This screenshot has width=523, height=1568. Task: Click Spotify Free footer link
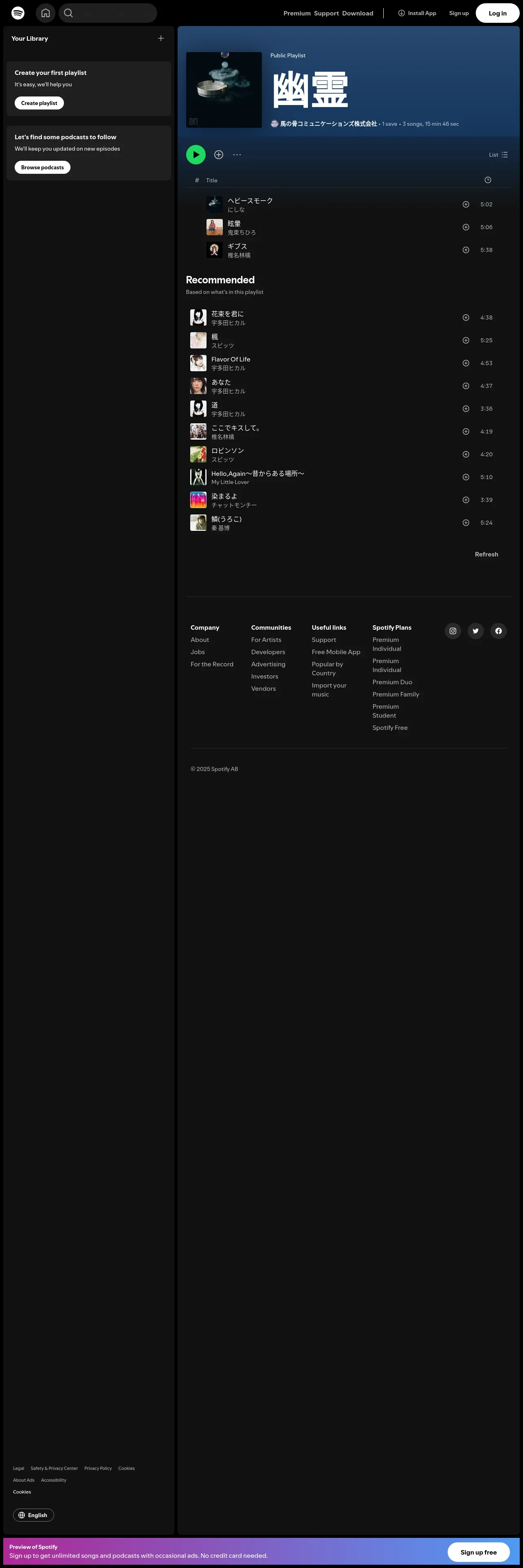coord(390,728)
